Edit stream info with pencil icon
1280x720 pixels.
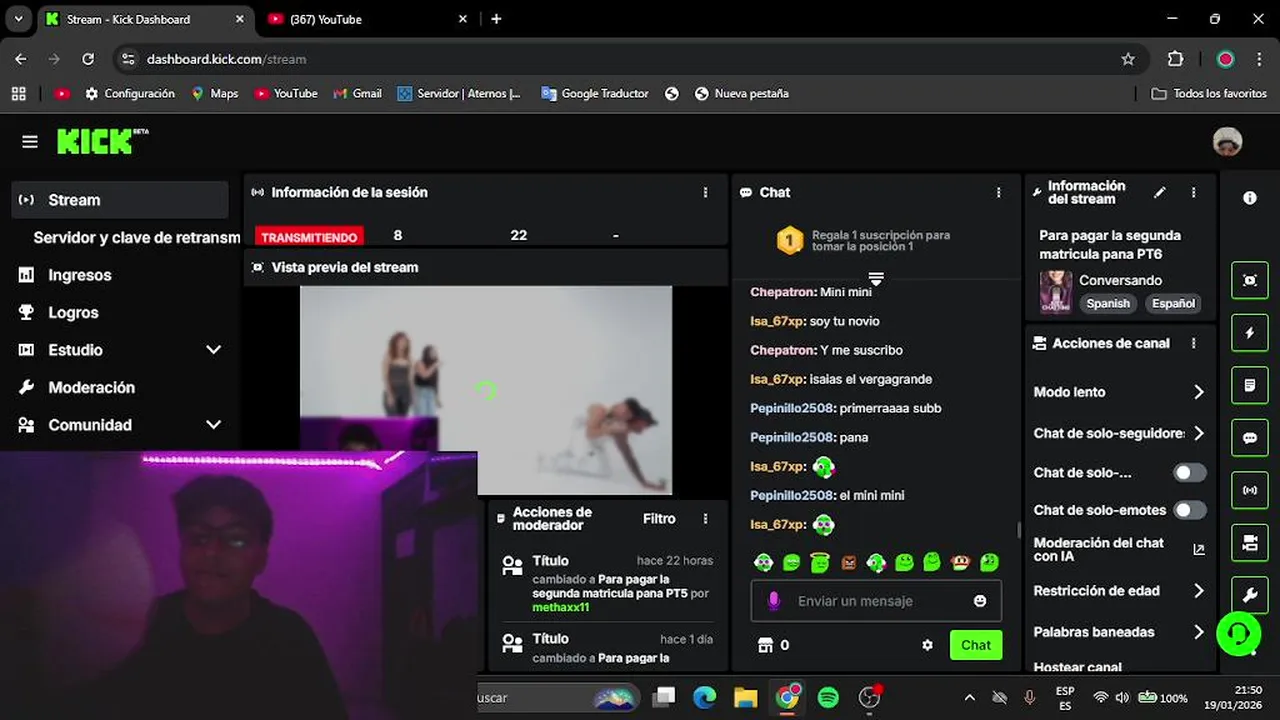[x=1160, y=192]
